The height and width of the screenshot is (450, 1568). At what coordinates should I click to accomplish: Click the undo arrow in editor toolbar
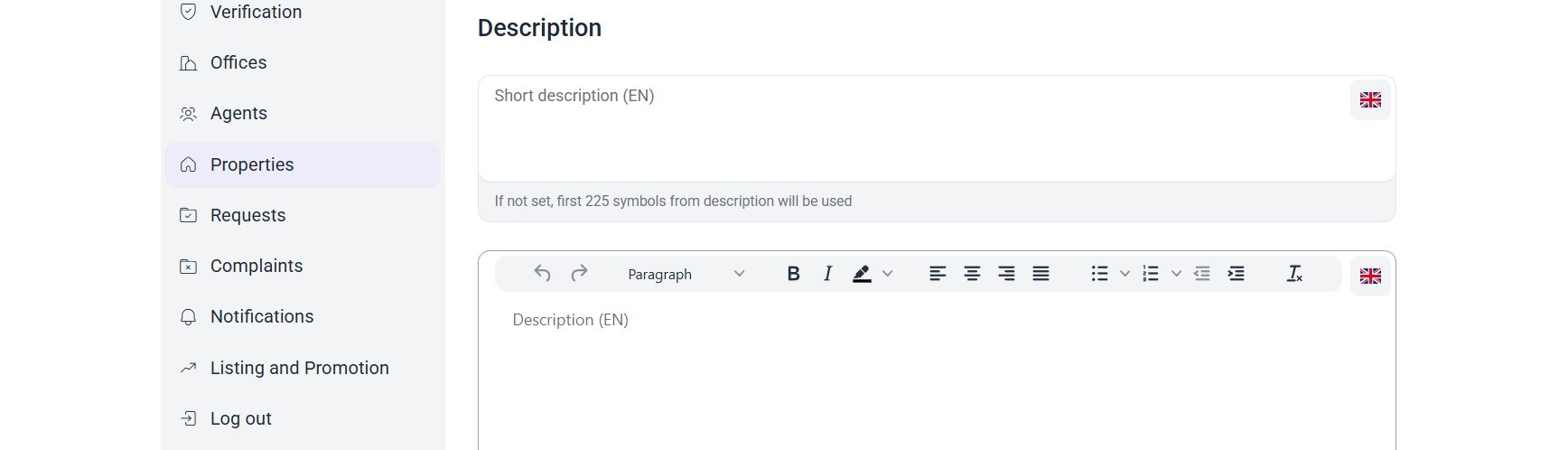(x=542, y=273)
